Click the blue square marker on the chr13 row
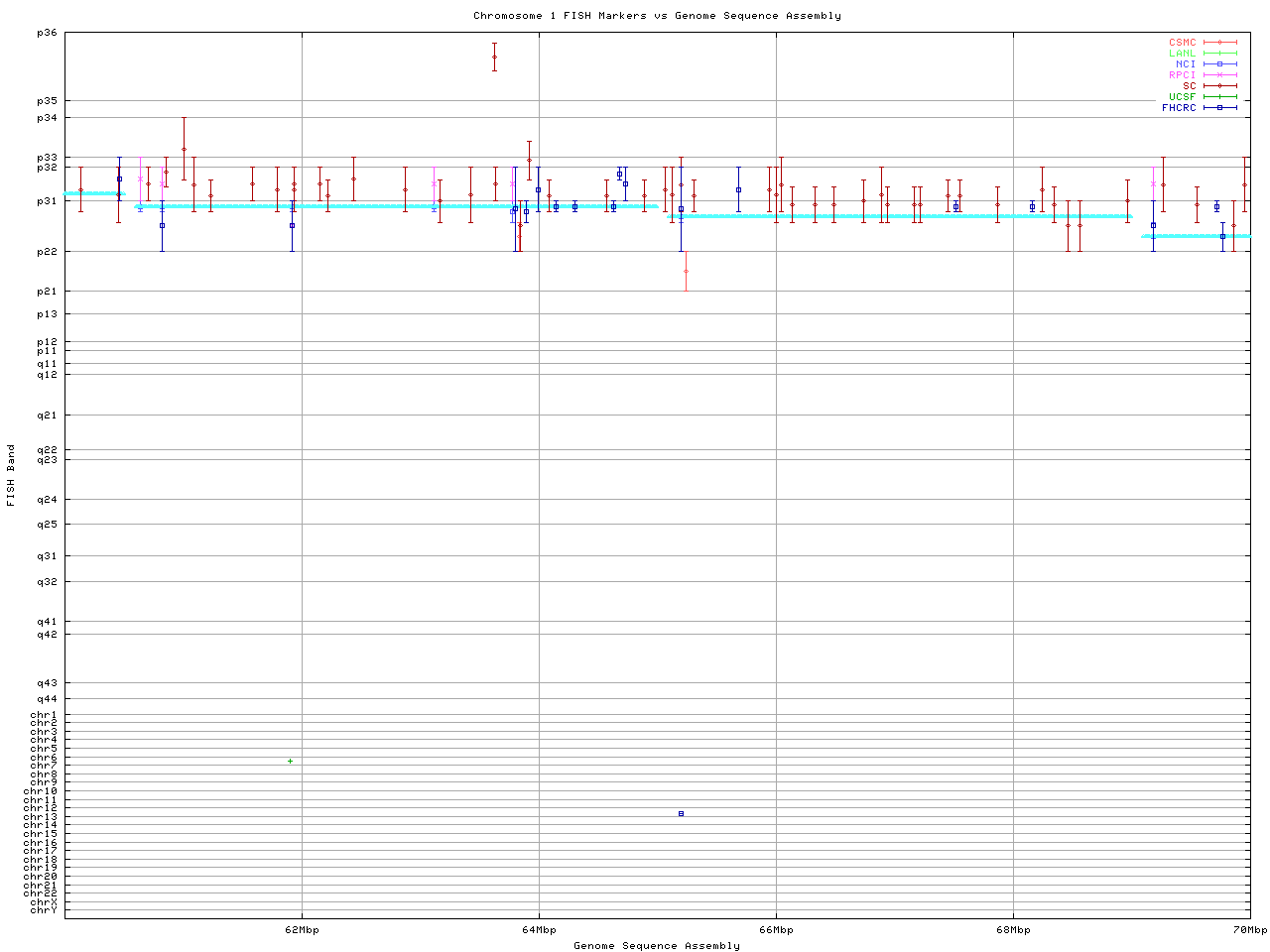 681,813
